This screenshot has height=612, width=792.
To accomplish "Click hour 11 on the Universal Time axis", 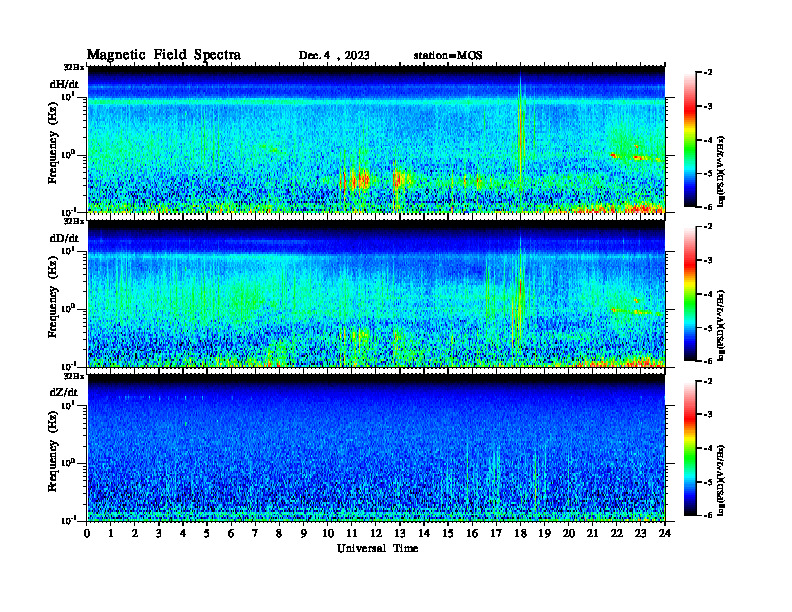I will click(x=352, y=533).
